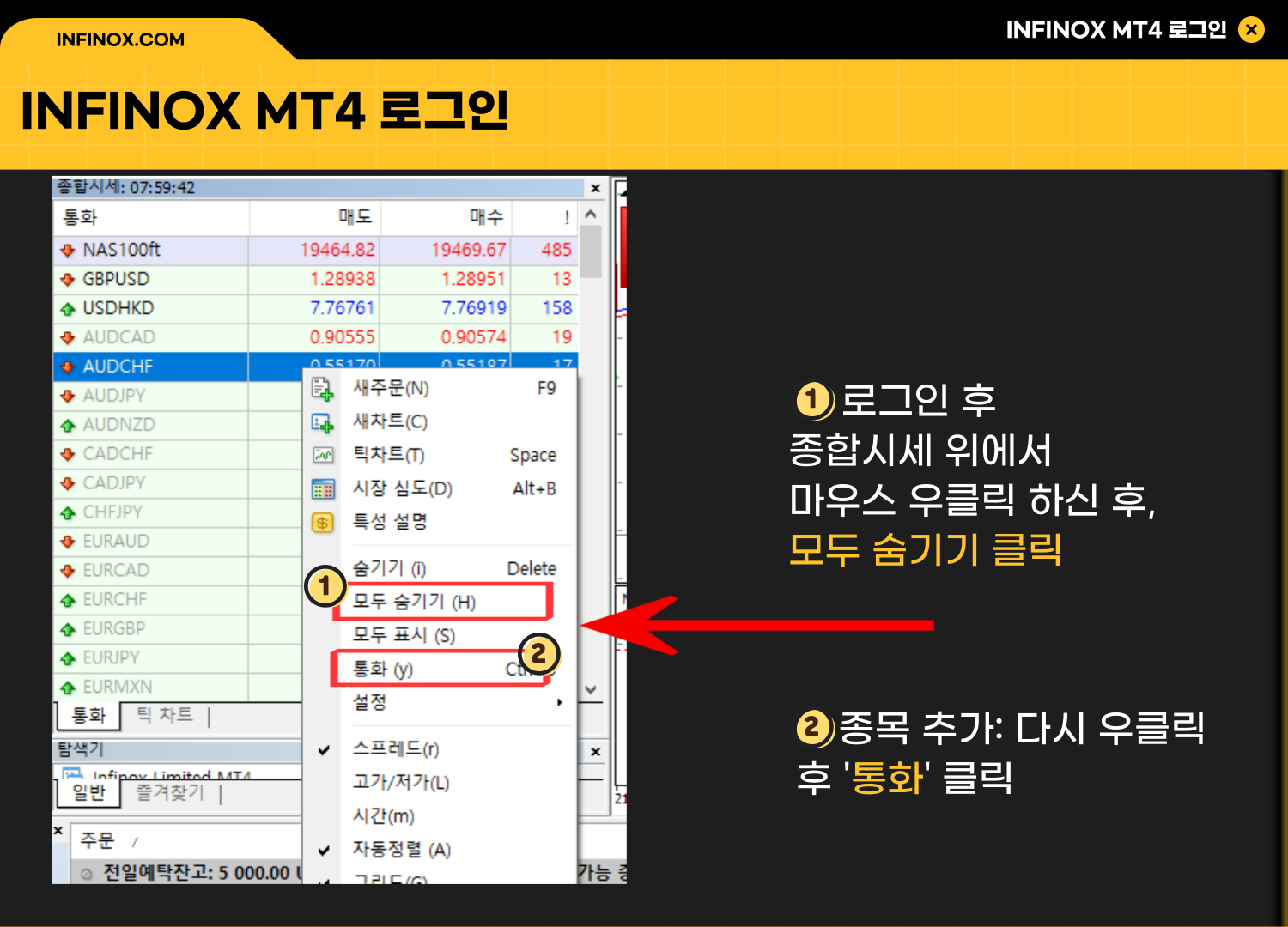Screen dimensions: 1288x927
Task: Click the CADCHF direction arrow icon
Action: point(68,455)
